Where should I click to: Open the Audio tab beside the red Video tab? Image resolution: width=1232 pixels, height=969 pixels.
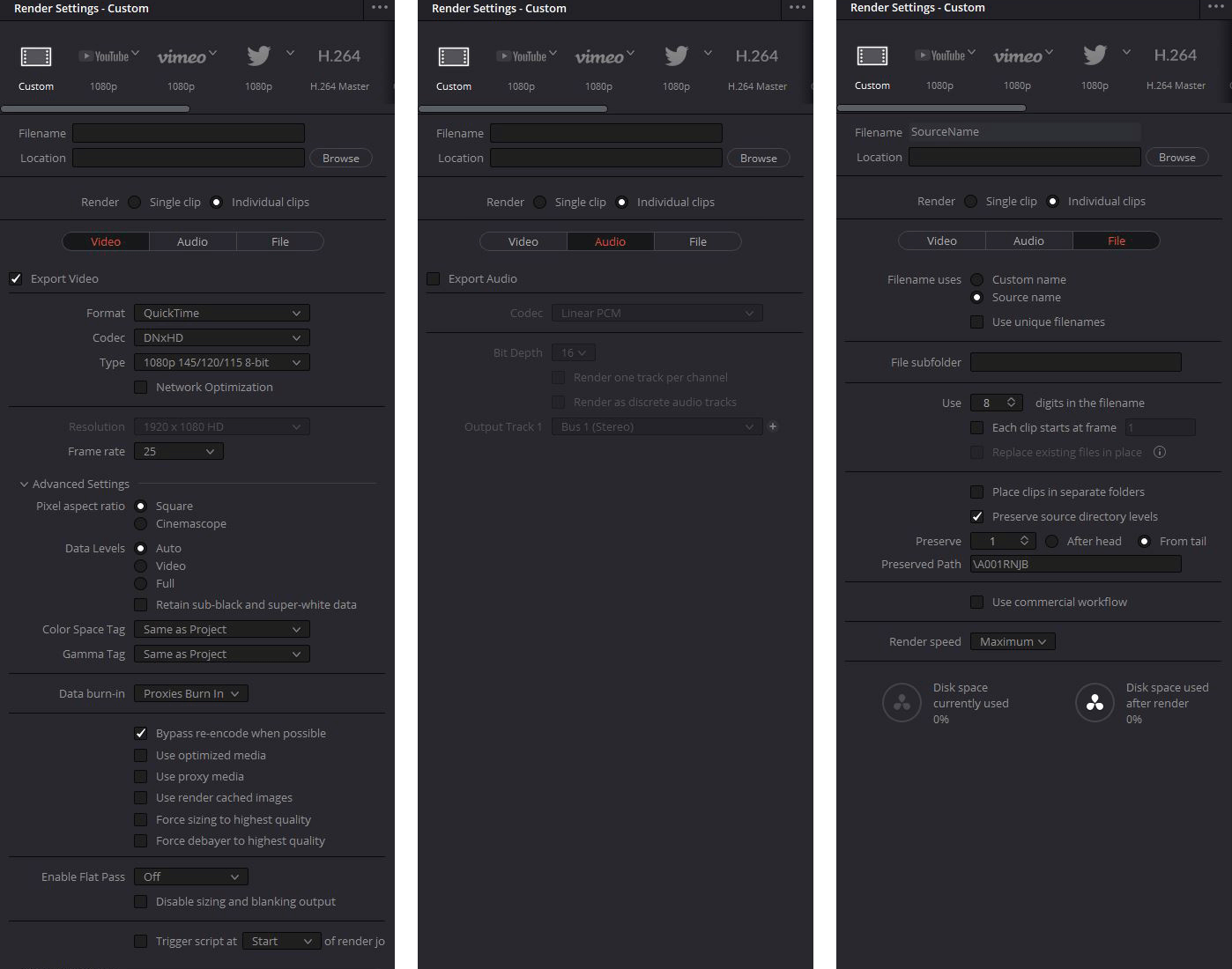192,241
